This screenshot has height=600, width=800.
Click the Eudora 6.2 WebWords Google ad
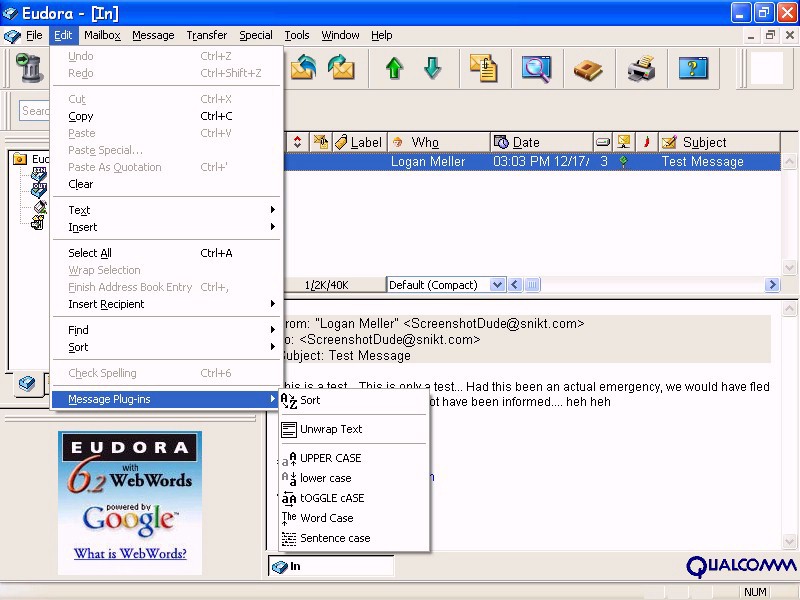(130, 503)
